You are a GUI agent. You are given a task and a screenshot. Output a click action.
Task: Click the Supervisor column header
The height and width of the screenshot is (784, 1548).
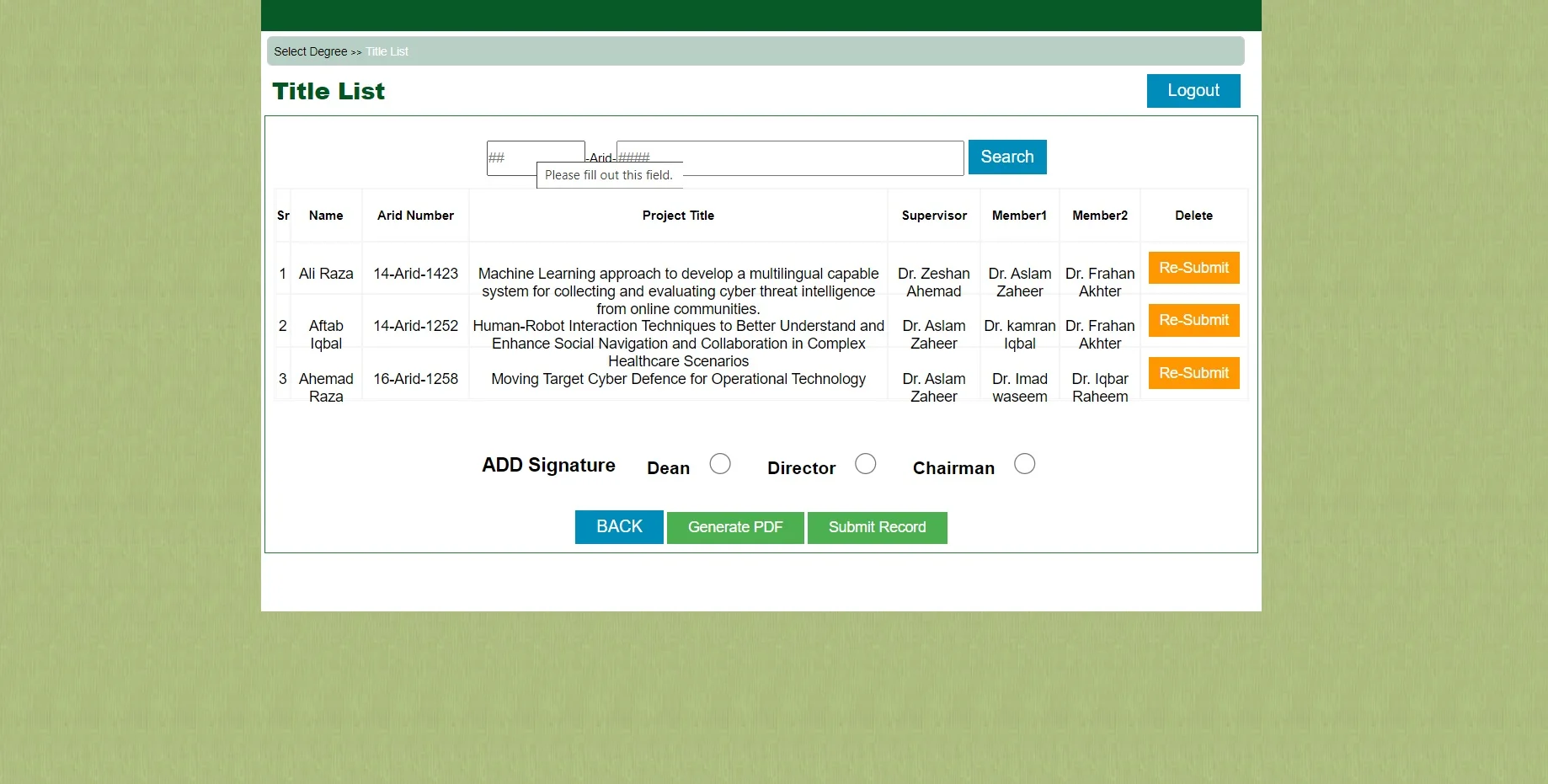pyautogui.click(x=934, y=216)
